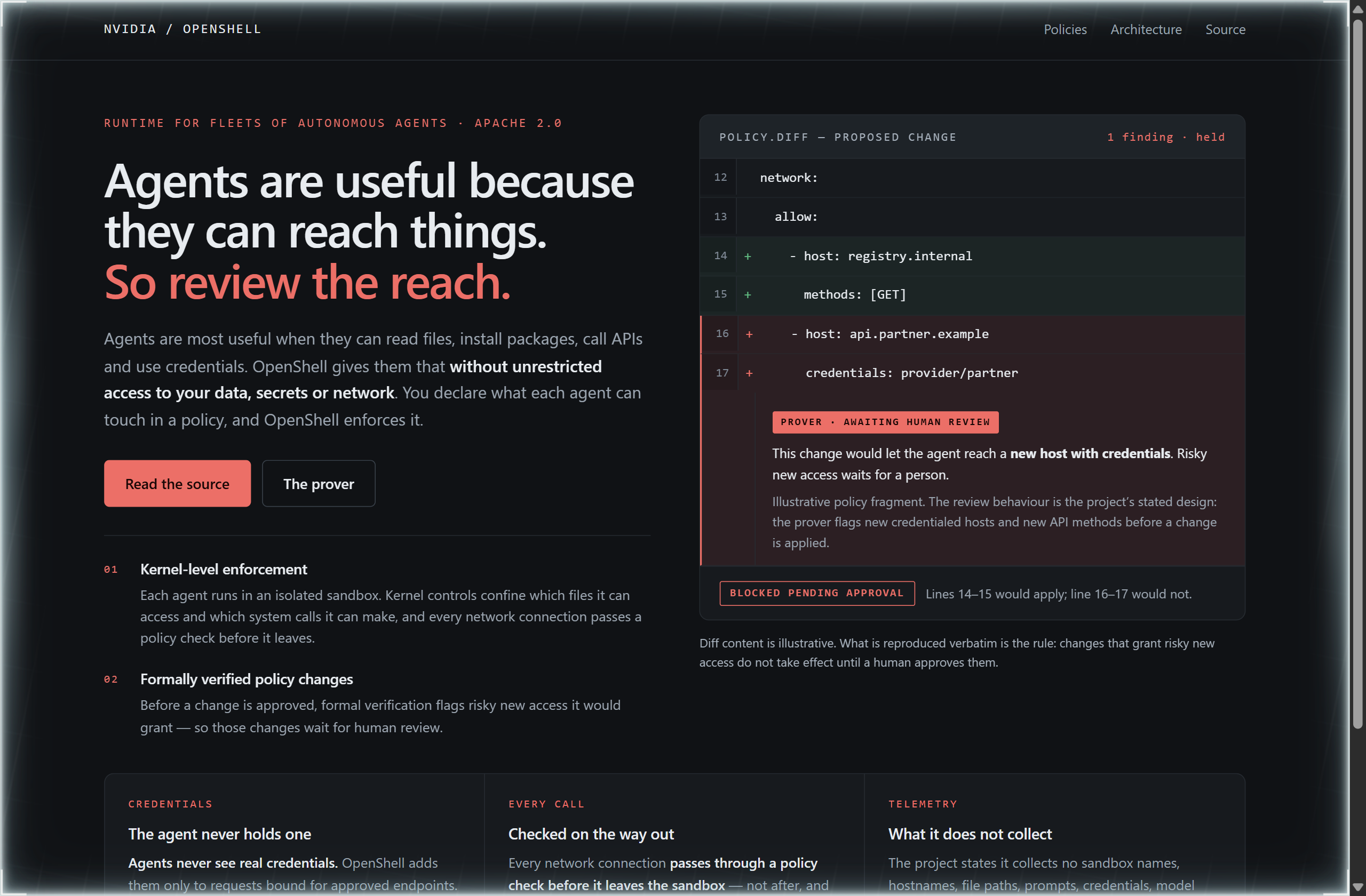
Task: Click the CREDENTIALS card label
Action: click(x=170, y=804)
